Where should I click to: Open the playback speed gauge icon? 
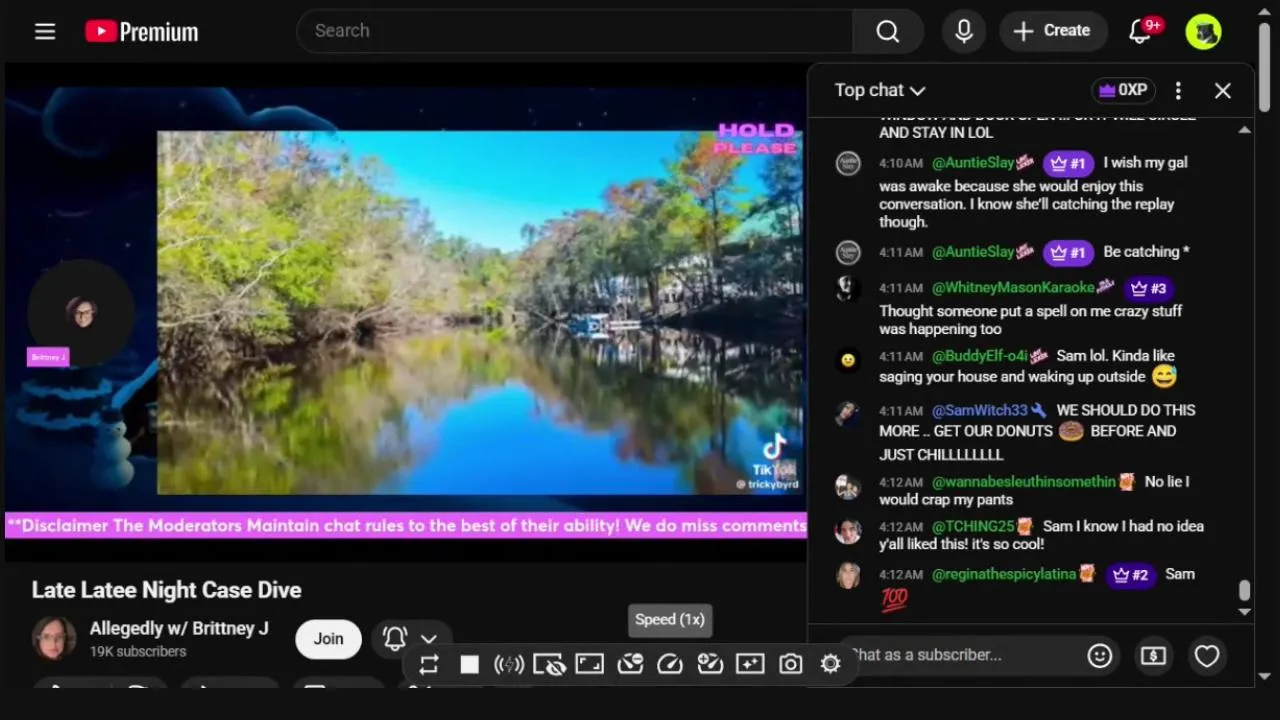(670, 664)
